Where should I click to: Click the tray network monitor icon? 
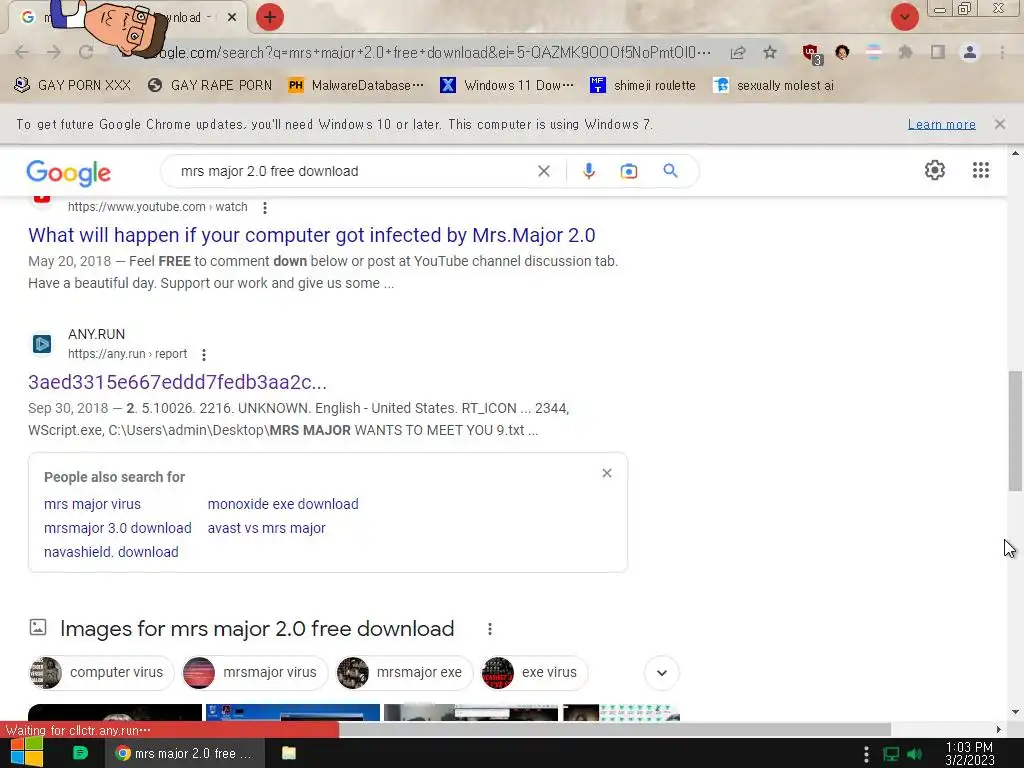[x=891, y=754]
